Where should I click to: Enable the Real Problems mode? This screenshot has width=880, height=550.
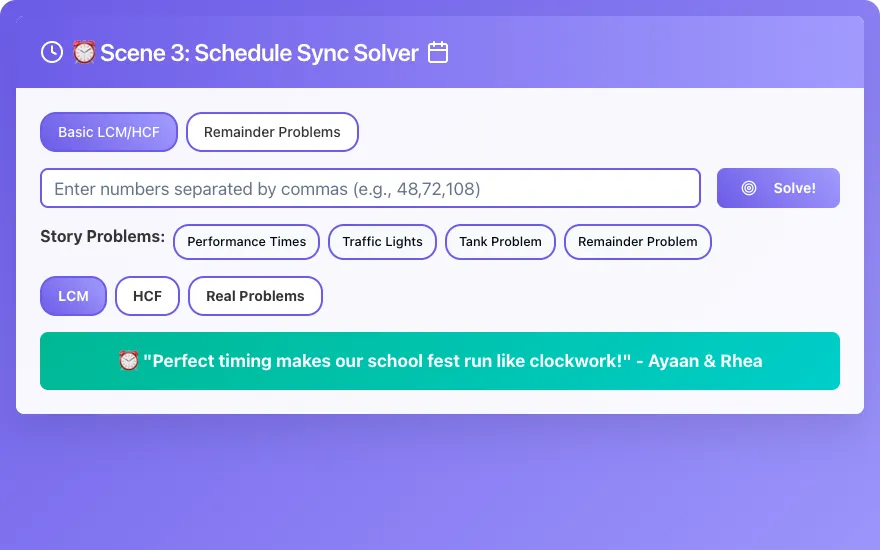255,296
